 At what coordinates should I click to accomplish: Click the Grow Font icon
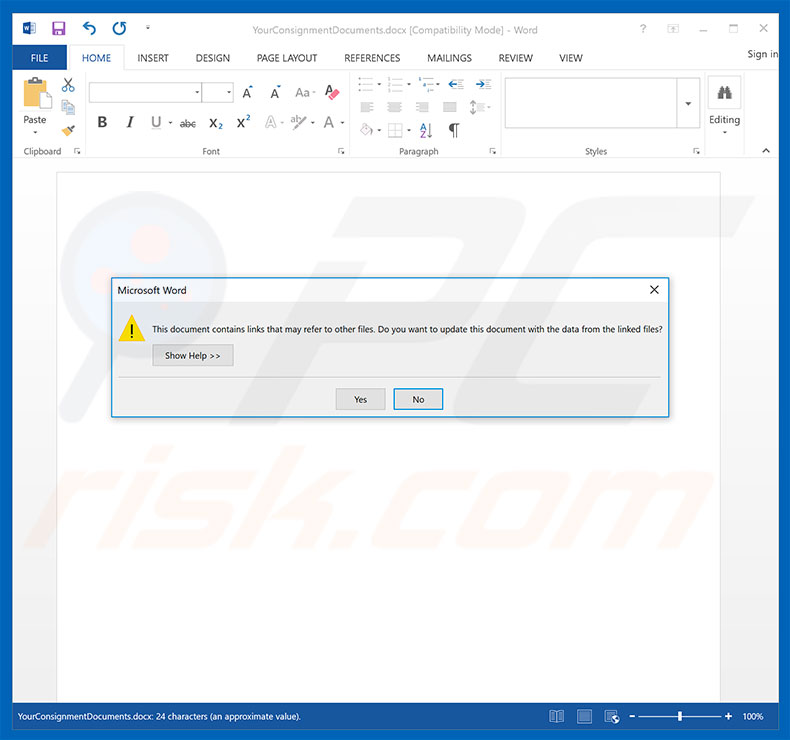247,93
